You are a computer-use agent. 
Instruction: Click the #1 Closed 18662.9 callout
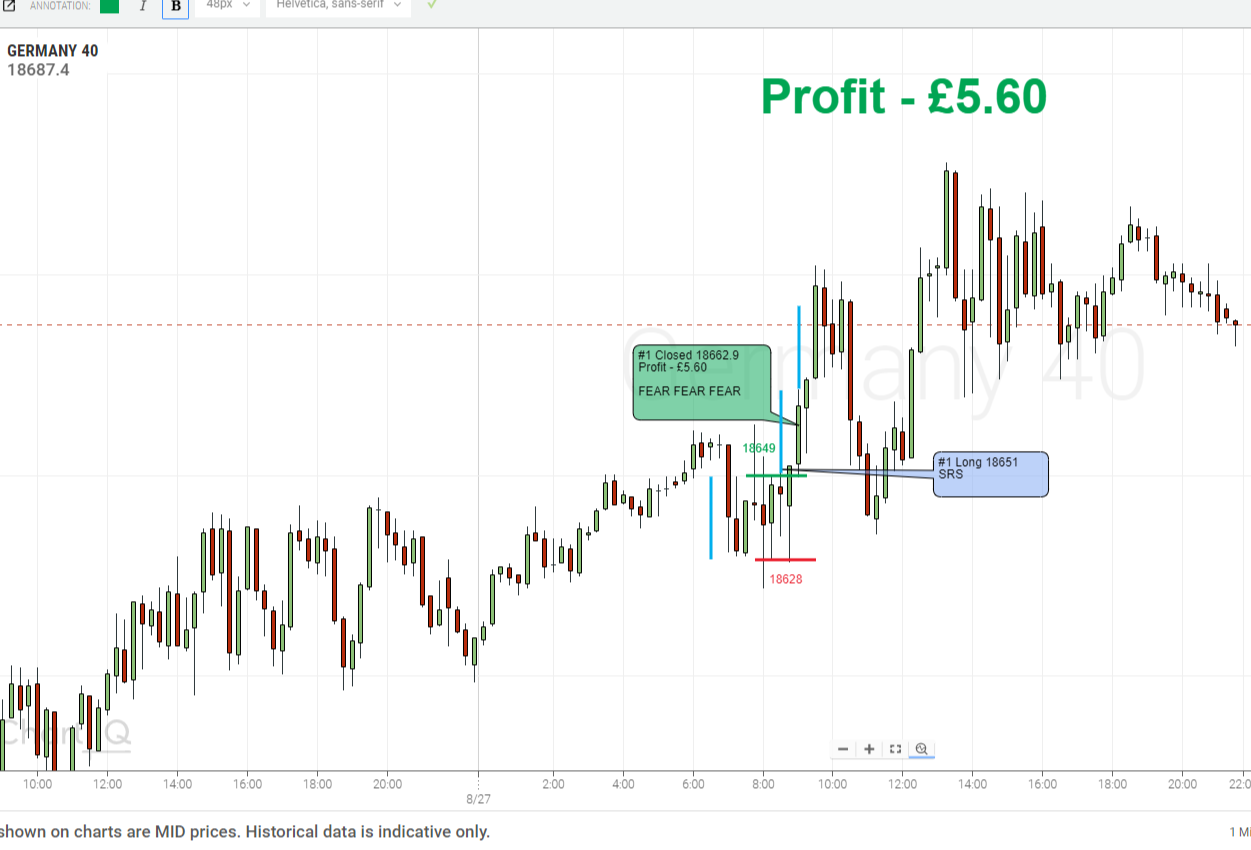pos(702,381)
